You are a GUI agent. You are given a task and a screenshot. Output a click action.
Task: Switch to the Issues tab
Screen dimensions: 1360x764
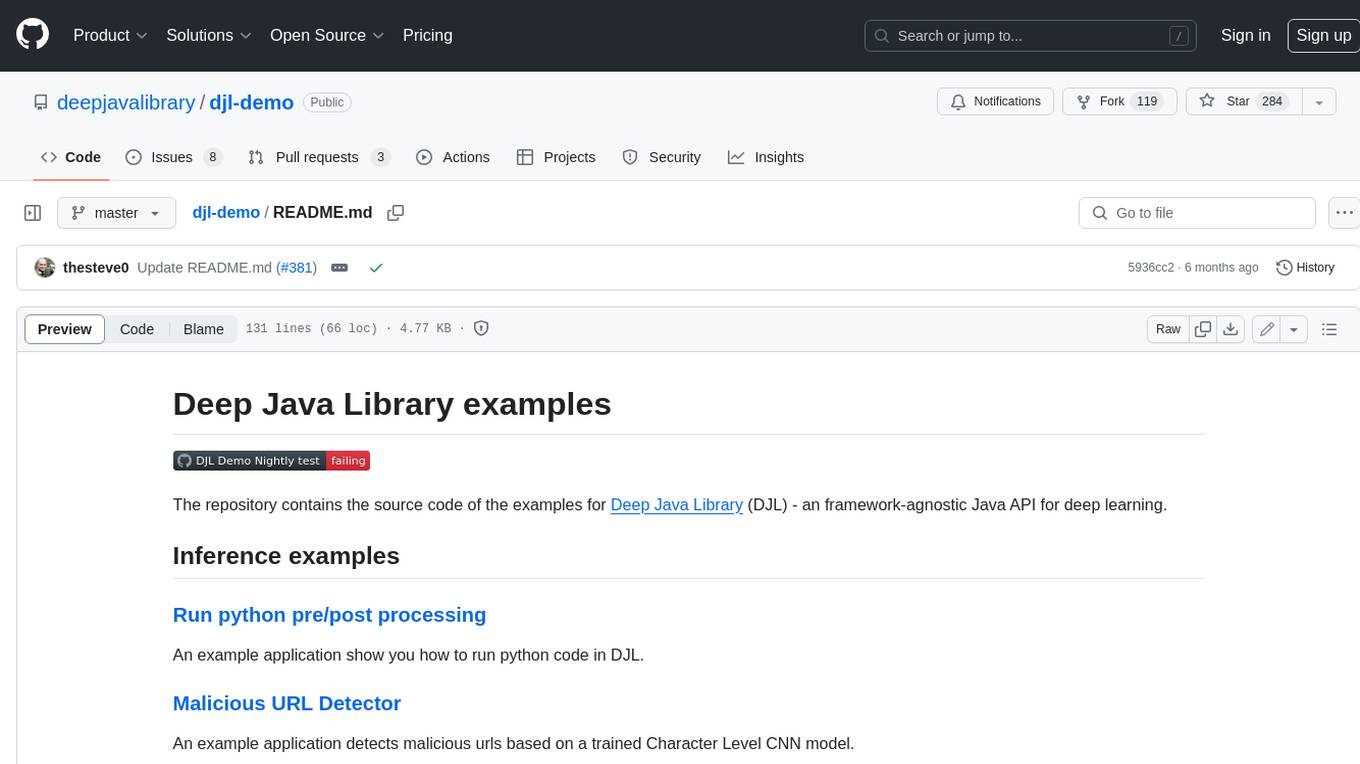[173, 157]
